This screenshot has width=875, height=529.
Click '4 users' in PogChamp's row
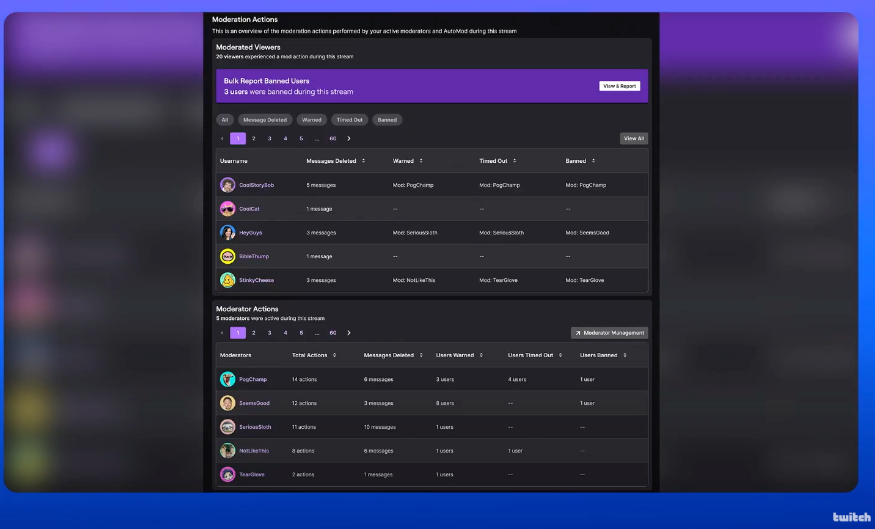(x=517, y=379)
